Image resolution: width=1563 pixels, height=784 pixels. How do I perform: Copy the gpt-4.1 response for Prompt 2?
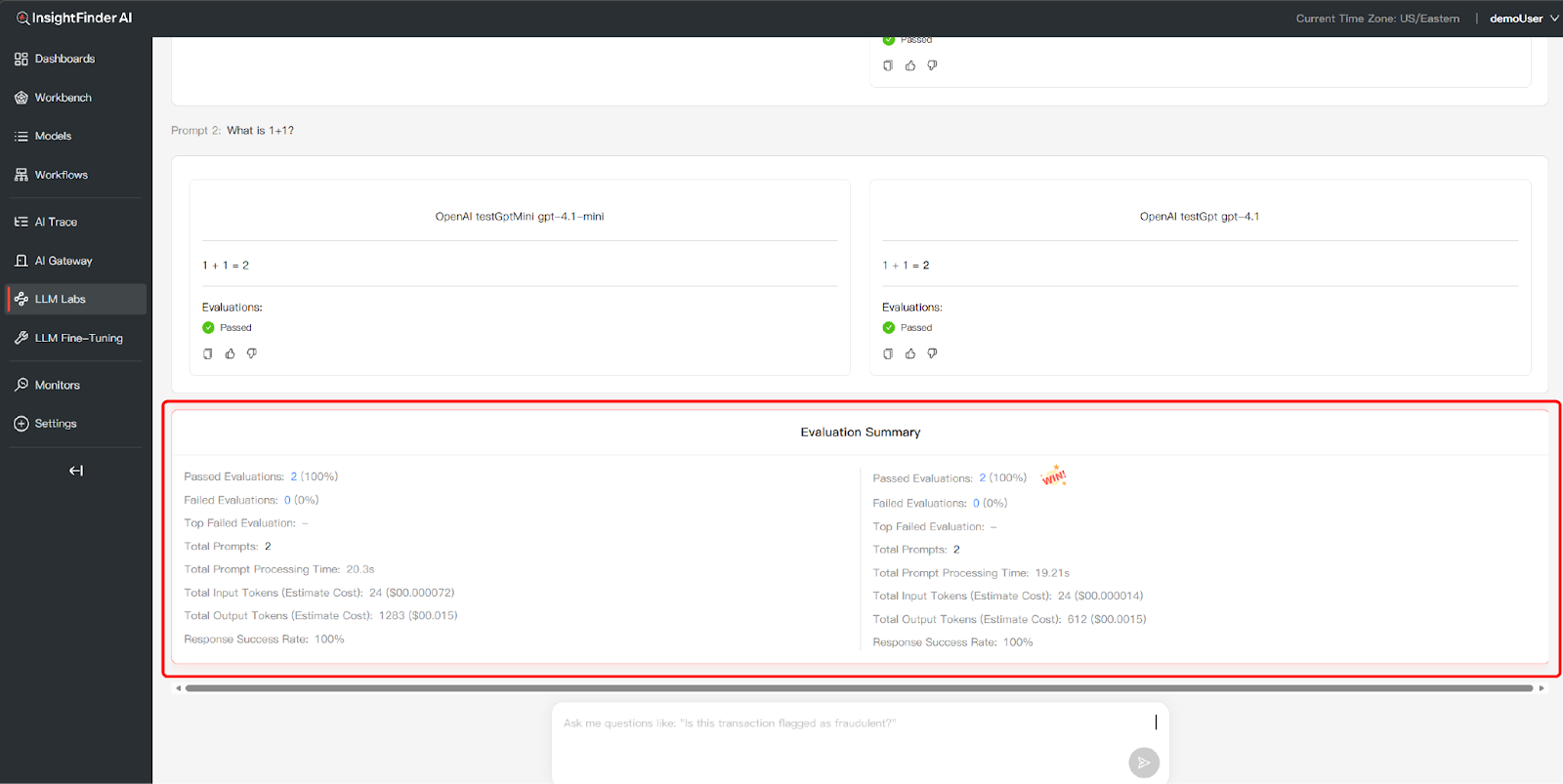pos(887,353)
